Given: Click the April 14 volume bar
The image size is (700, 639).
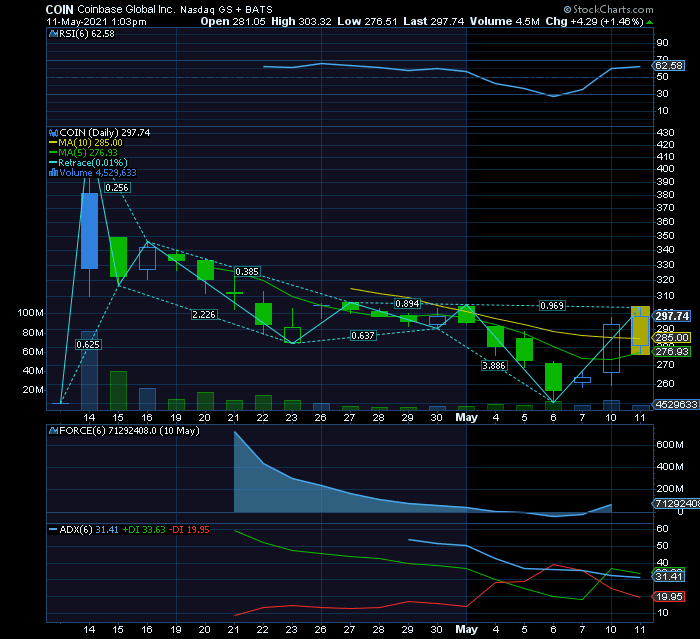Looking at the screenshot, I should [89, 371].
